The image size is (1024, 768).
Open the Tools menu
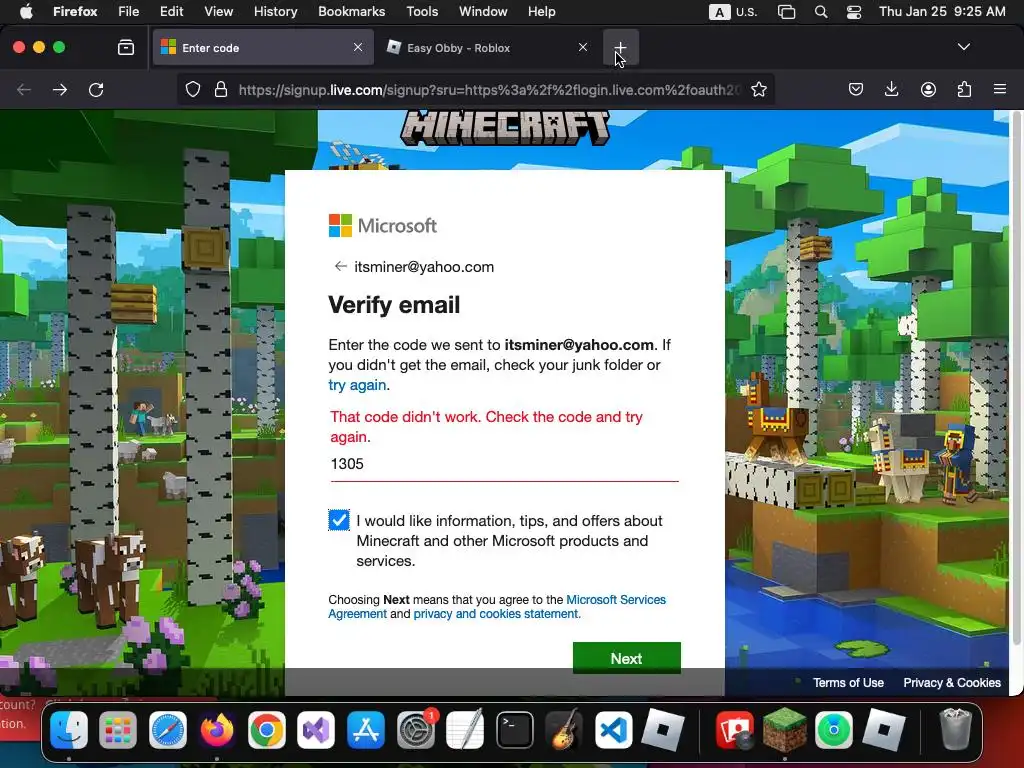(422, 12)
